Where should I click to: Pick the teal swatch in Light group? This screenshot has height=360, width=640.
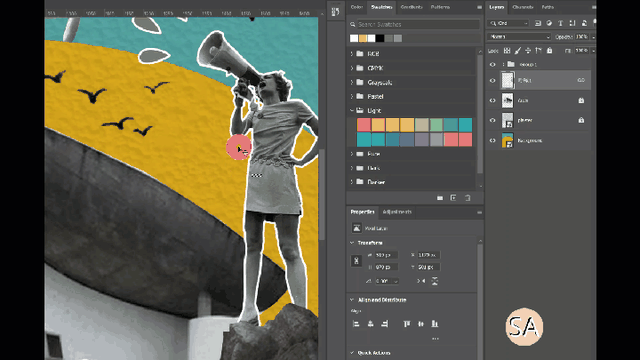[465, 125]
